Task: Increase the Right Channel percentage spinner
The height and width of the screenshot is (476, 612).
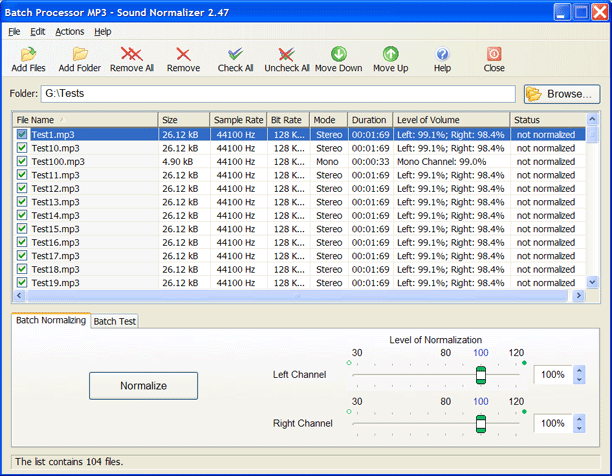Action: [579, 419]
